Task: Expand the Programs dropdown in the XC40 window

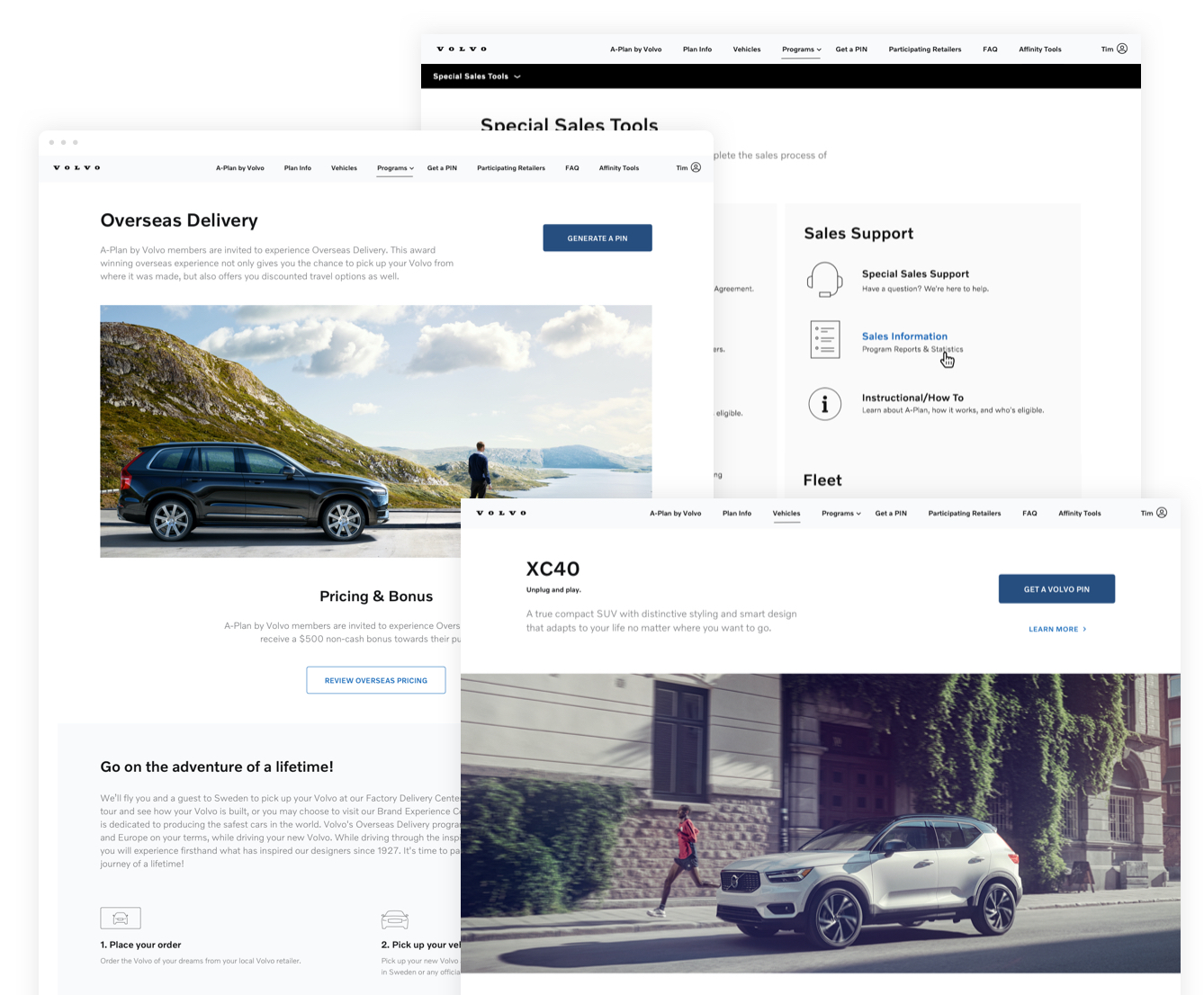Action: 840,514
